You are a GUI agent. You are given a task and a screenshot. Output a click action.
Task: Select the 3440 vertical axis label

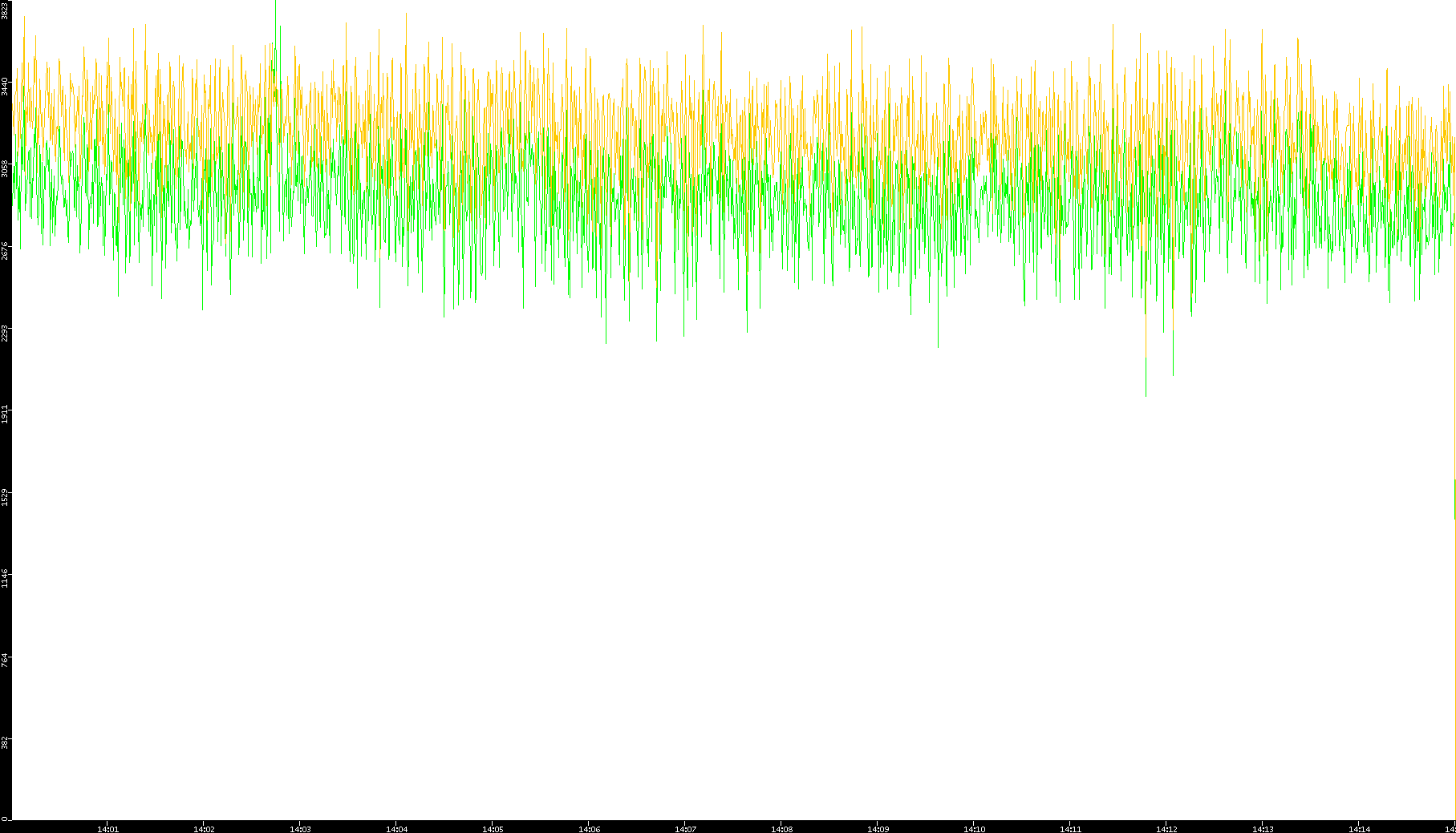[6, 87]
